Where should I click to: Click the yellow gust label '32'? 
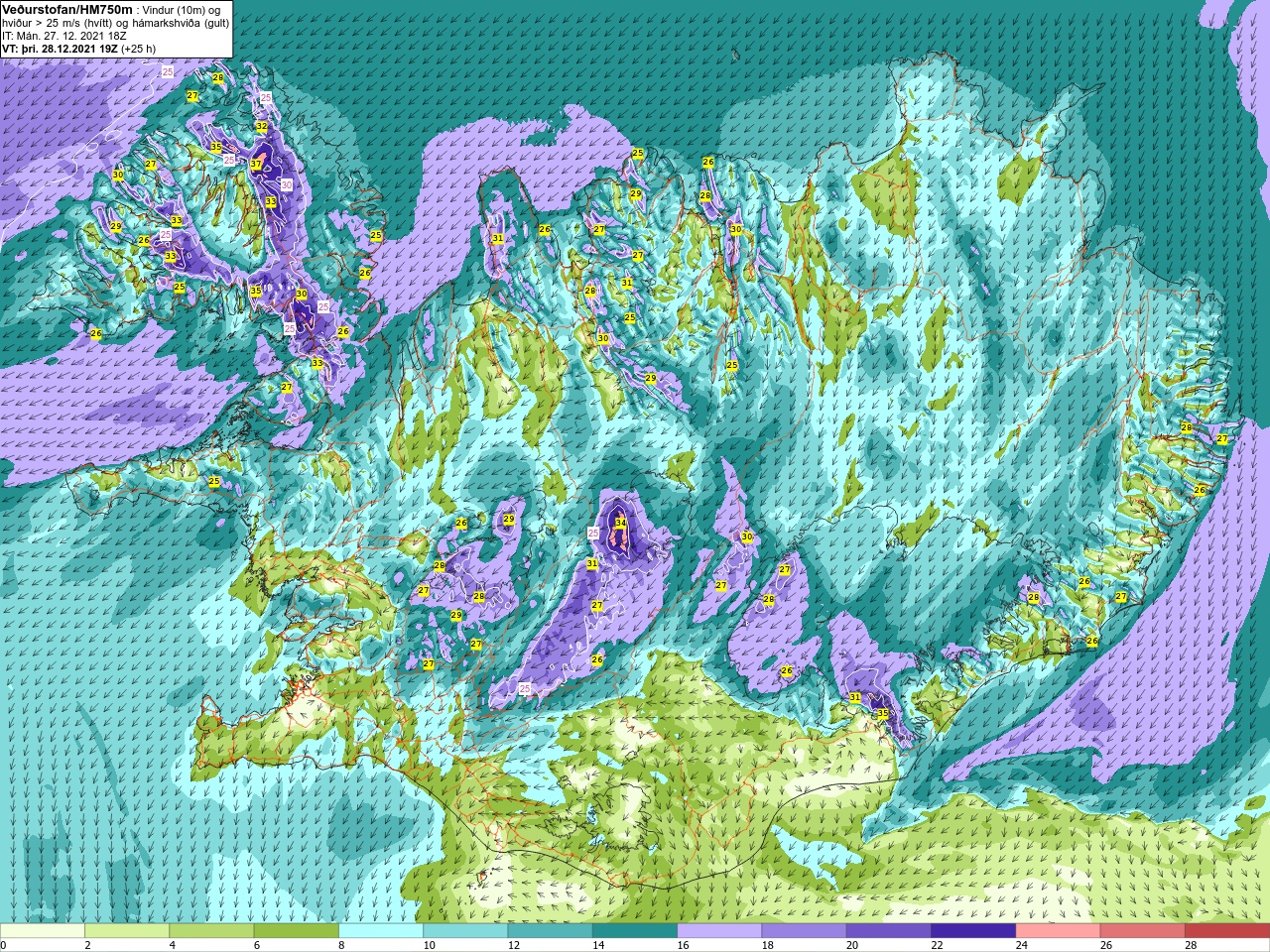[262, 127]
